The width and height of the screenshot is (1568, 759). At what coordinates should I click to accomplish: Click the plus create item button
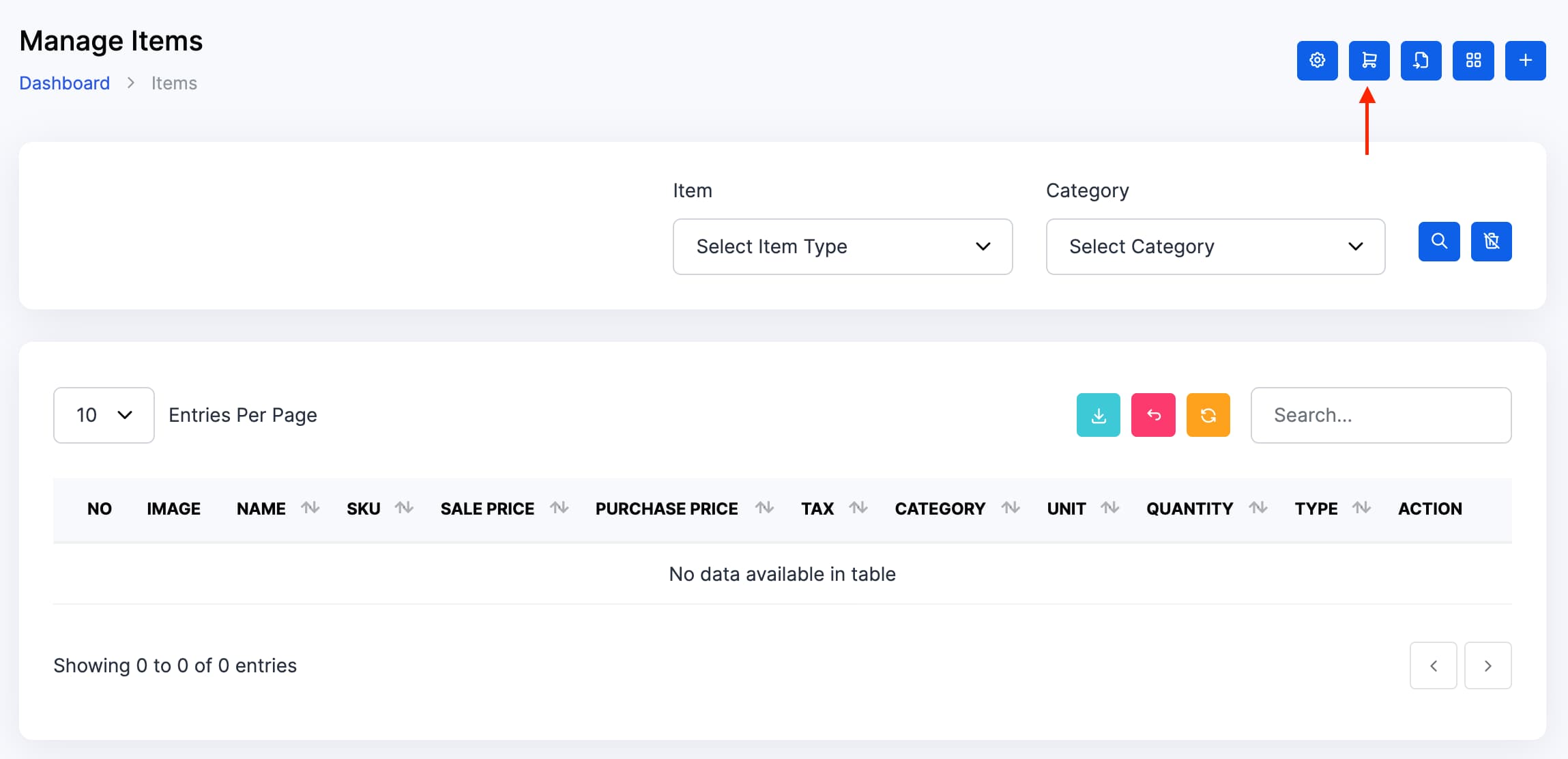[1525, 61]
